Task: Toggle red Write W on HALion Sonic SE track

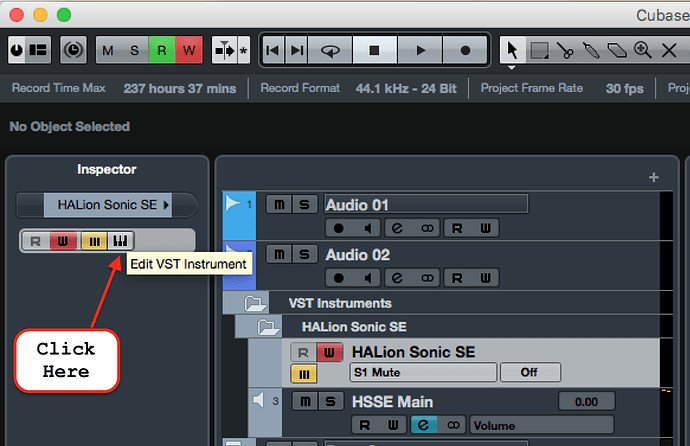Action: click(329, 352)
